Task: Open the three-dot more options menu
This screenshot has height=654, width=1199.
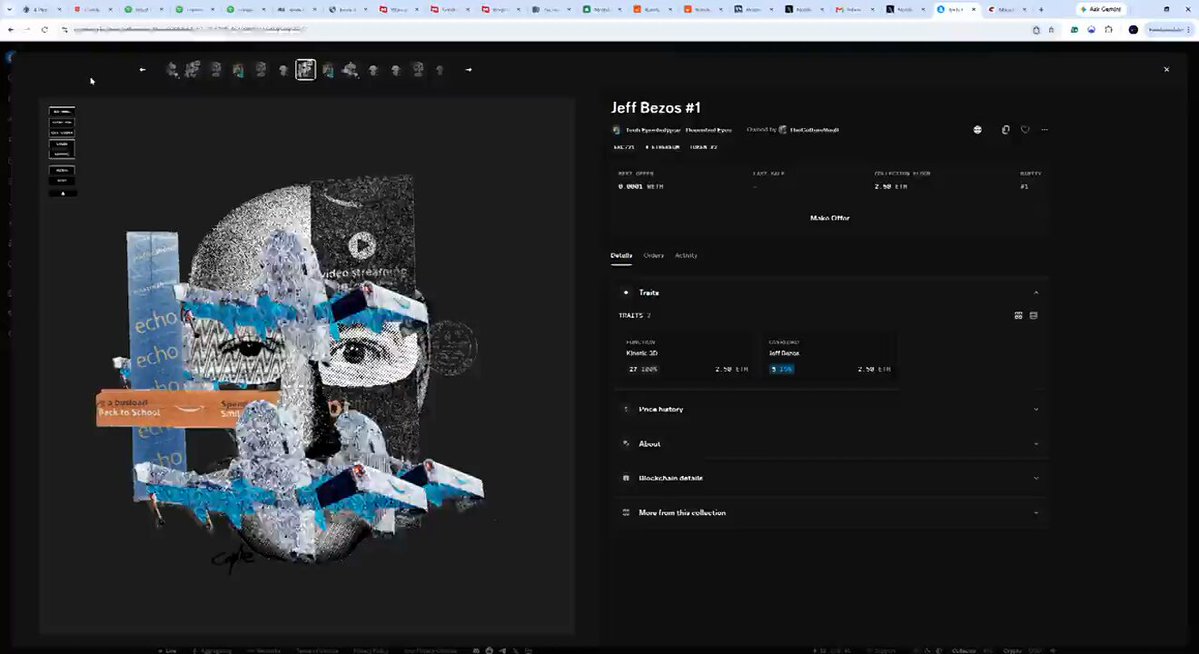Action: (1045, 130)
